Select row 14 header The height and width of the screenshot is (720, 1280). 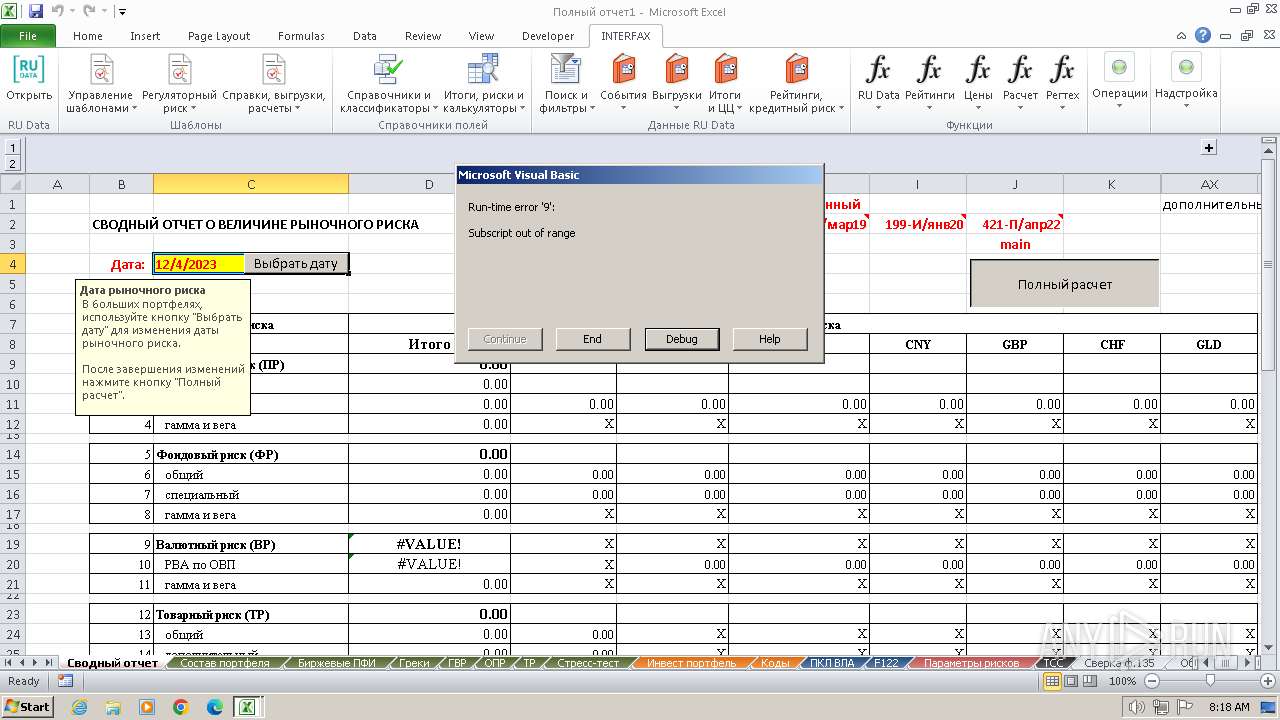[x=12, y=454]
